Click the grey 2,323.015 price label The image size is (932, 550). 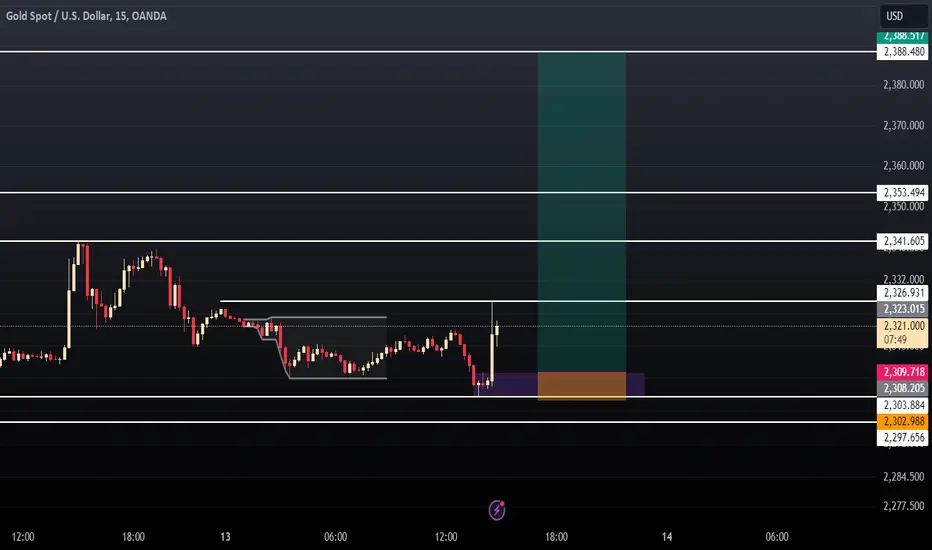[x=902, y=309]
